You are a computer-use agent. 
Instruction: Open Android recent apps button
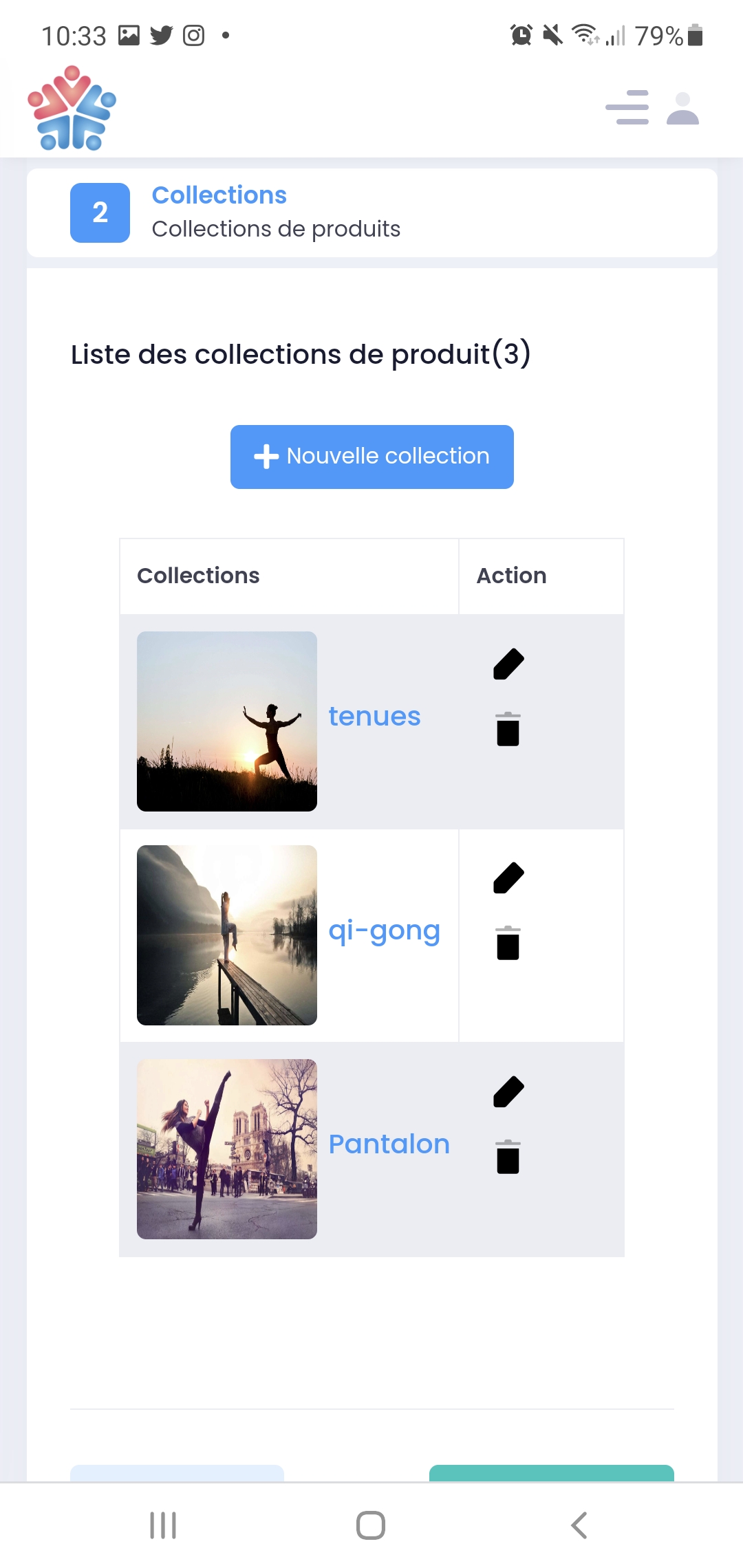163,1525
